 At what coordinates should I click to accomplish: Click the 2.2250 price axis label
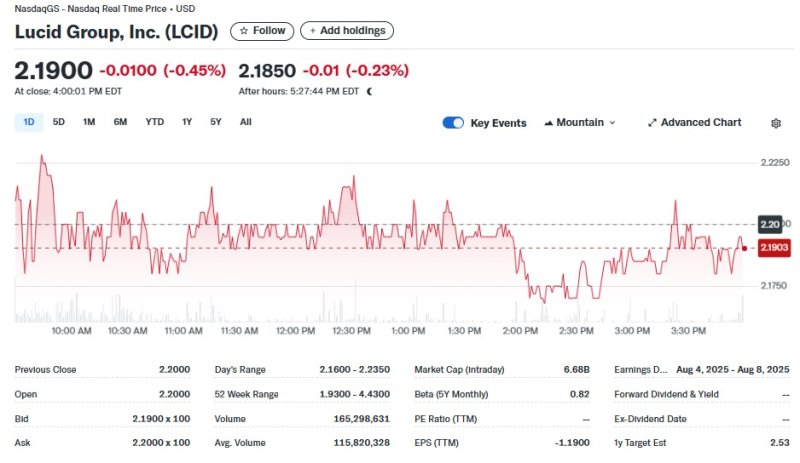[775, 162]
